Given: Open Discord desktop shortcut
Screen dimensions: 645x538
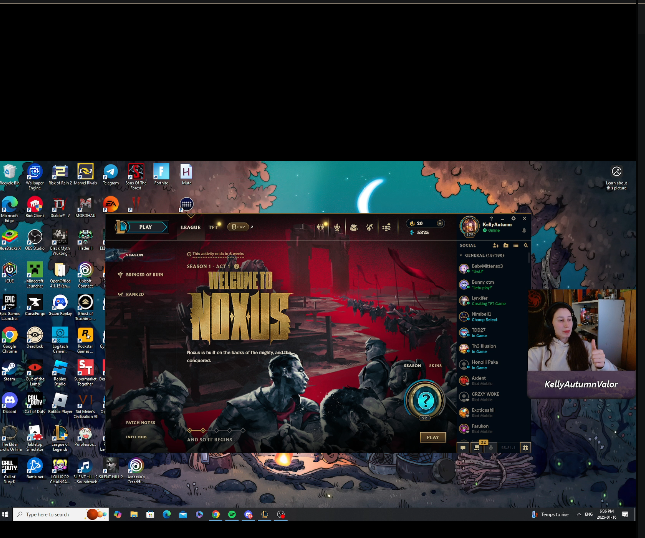Looking at the screenshot, I should [9, 403].
